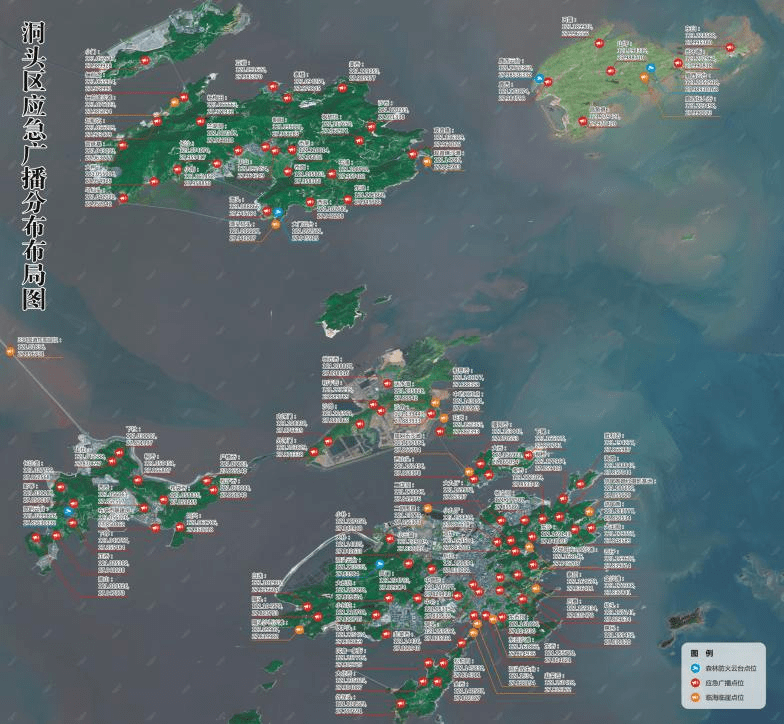
Task: Select orange marker on the bridge at far left
Action: tap(10, 351)
